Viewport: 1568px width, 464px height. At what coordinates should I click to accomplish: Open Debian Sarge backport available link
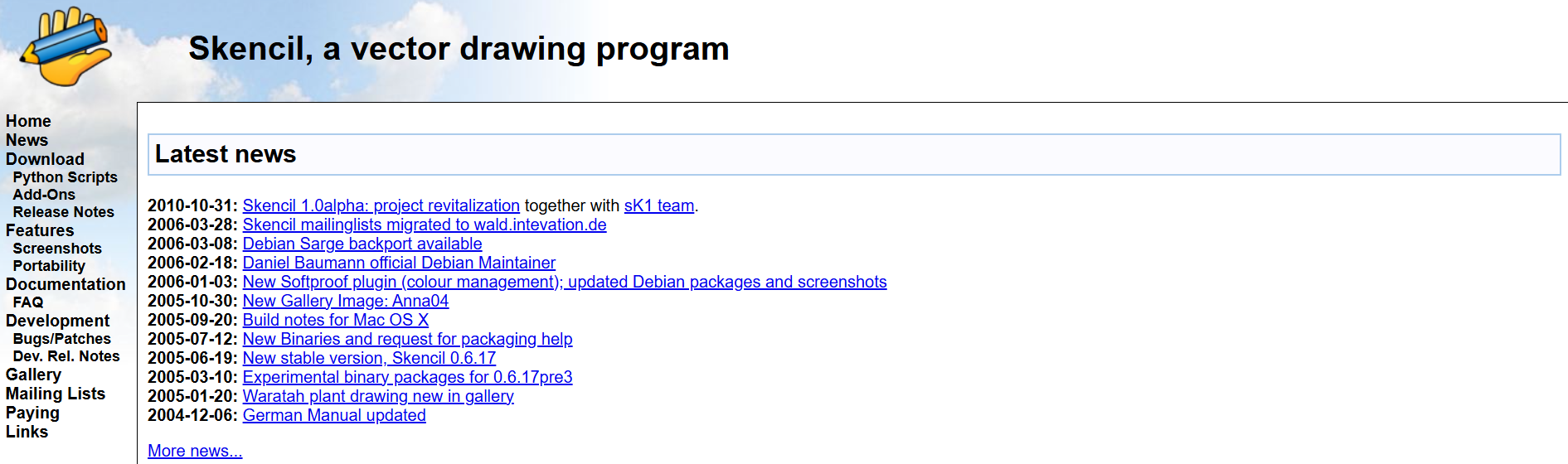[362, 244]
